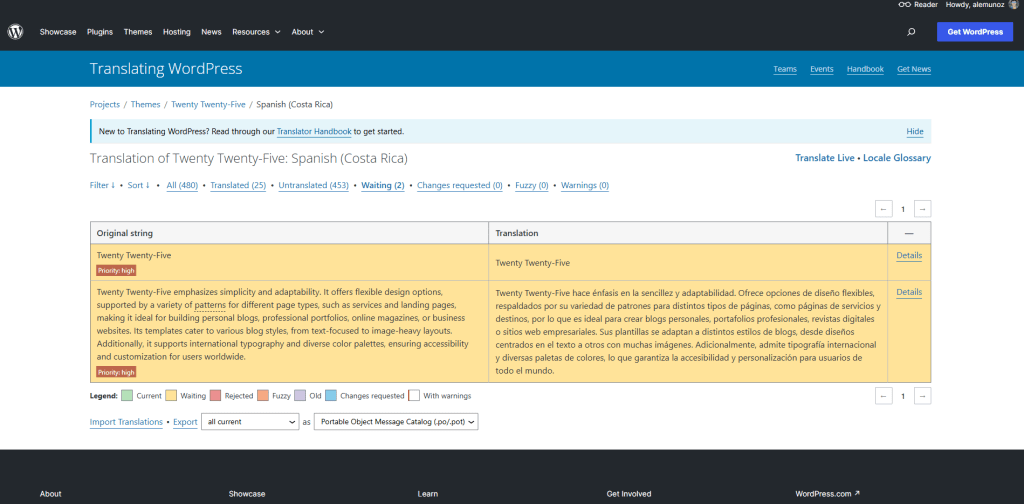Click the Changes requested blue legend swatch
The height and width of the screenshot is (504, 1024).
(x=330, y=396)
